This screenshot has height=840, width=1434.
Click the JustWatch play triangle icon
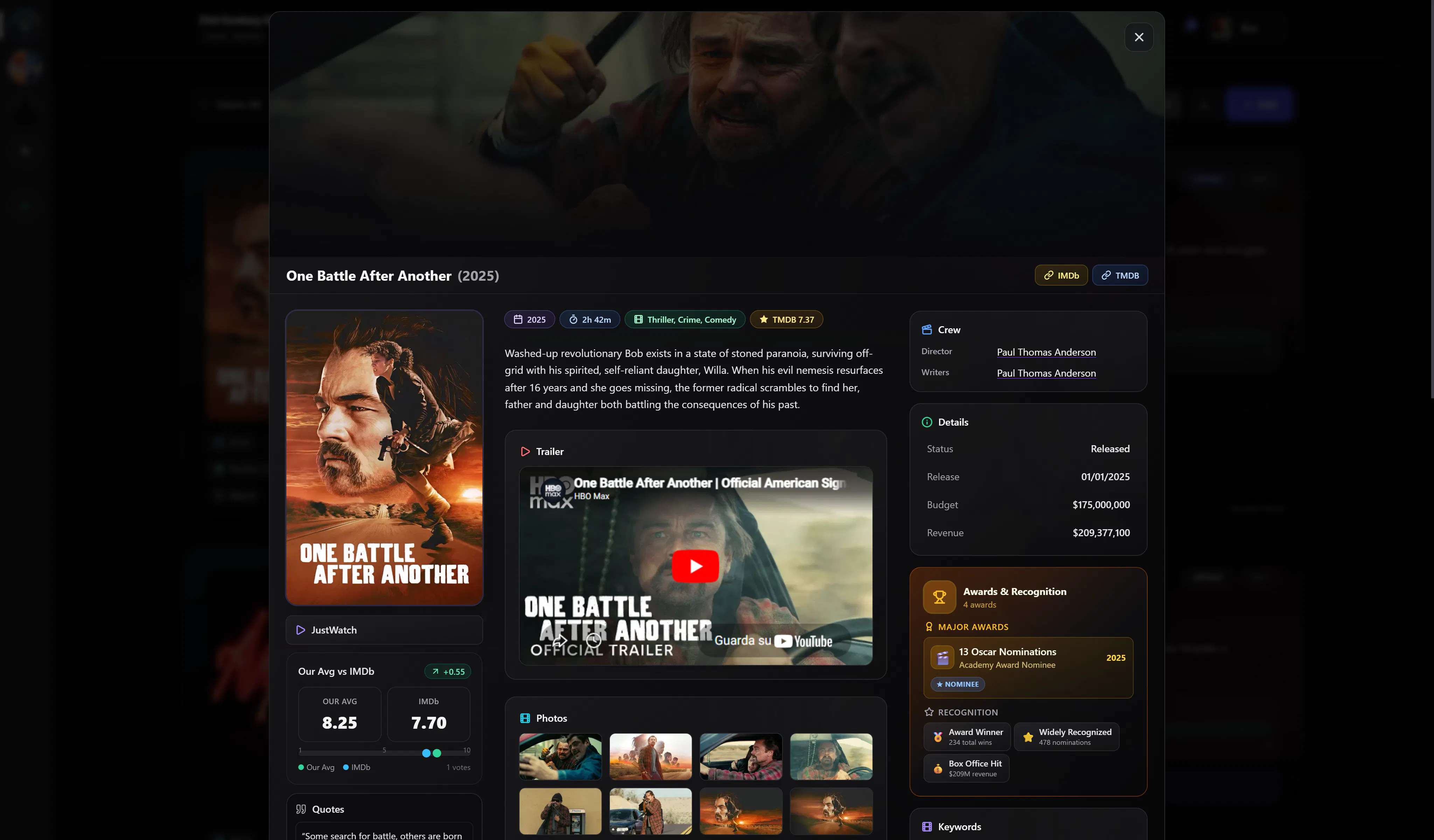tap(300, 630)
